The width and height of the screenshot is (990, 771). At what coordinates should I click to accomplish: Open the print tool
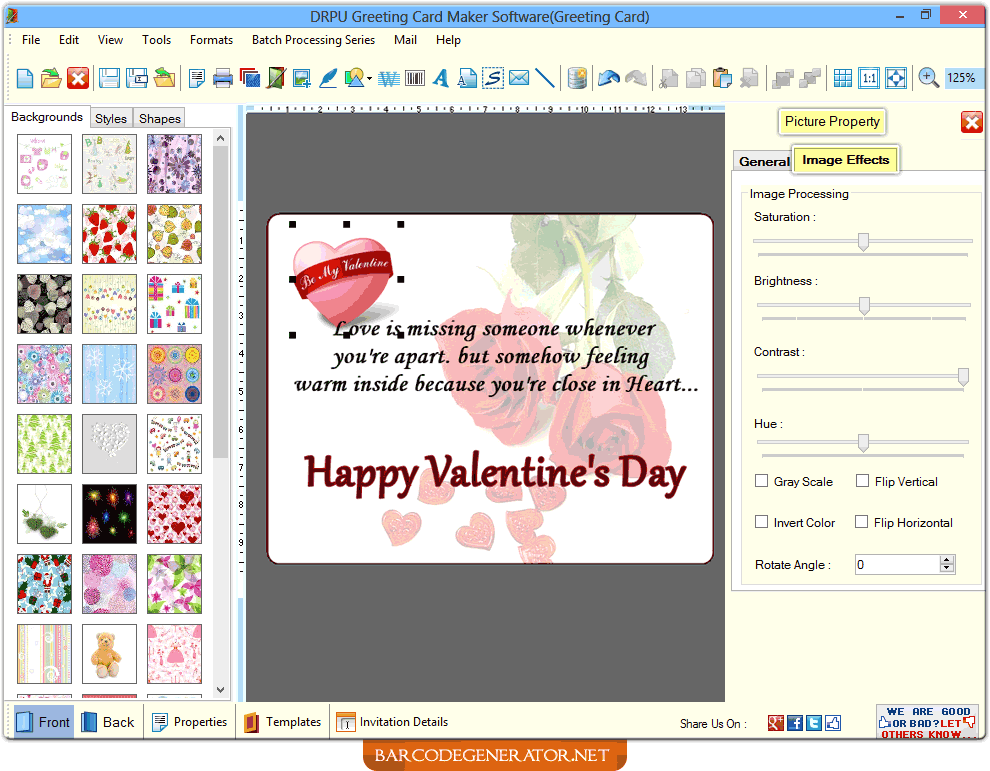click(x=221, y=77)
